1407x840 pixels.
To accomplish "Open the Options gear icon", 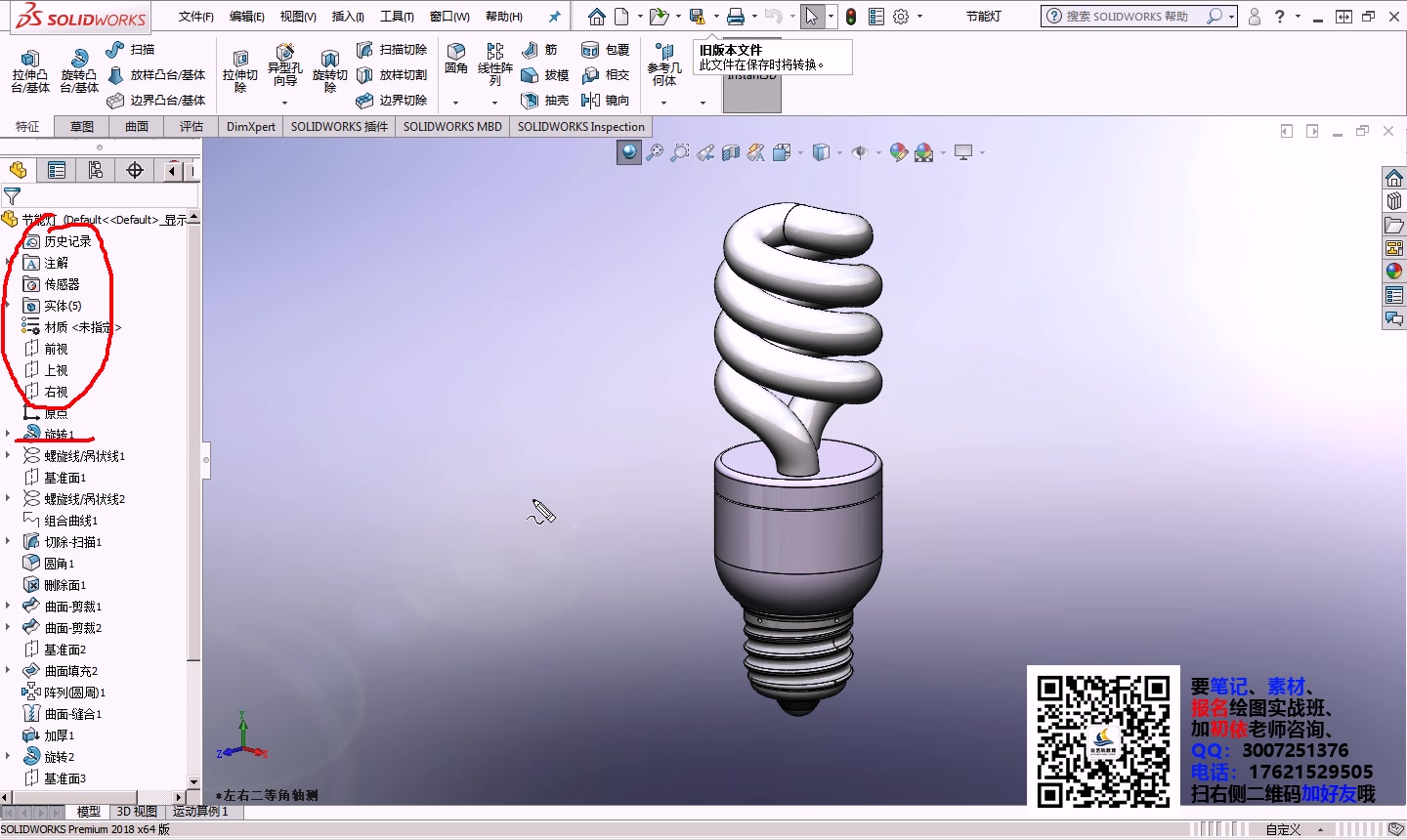I will click(901, 17).
